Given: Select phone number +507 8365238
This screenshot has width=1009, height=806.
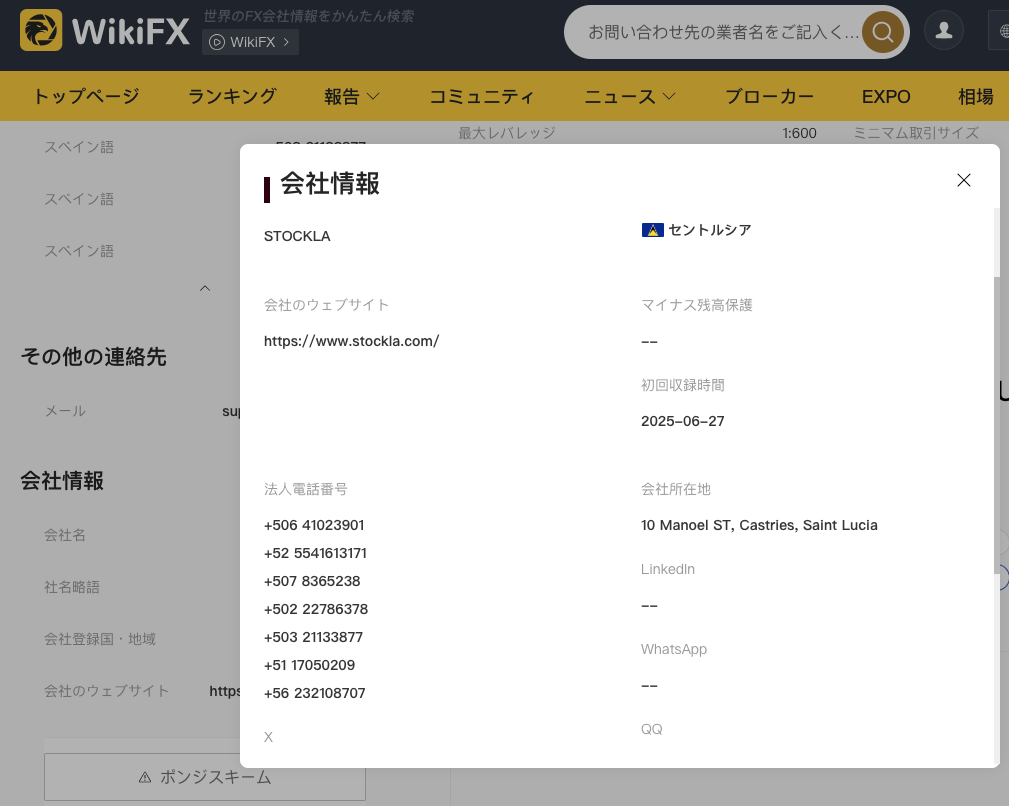Looking at the screenshot, I should [x=312, y=581].
